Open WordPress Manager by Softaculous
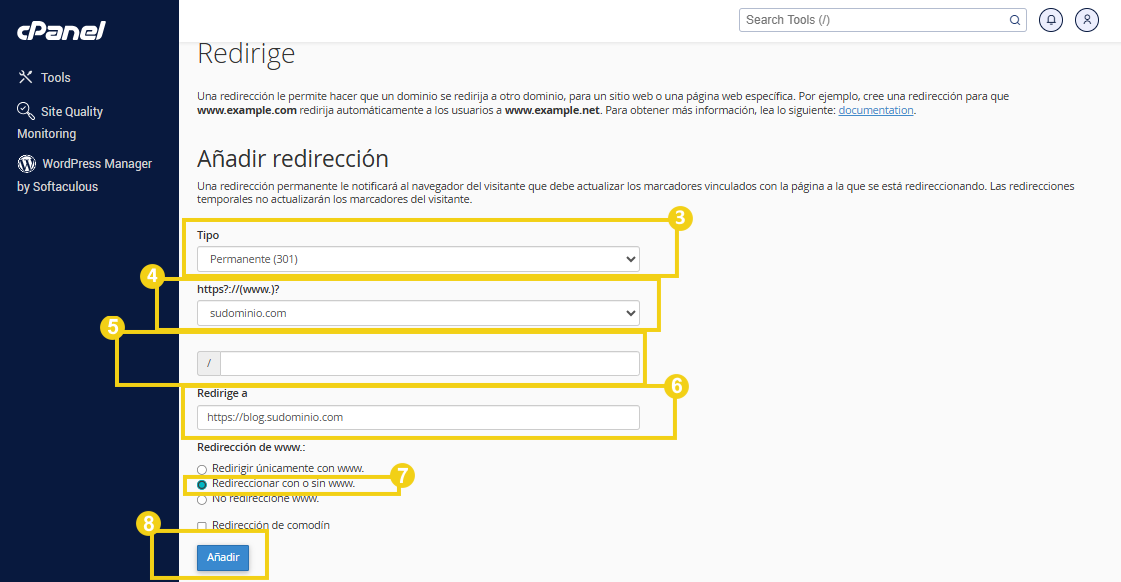1121x582 pixels. pos(96,163)
